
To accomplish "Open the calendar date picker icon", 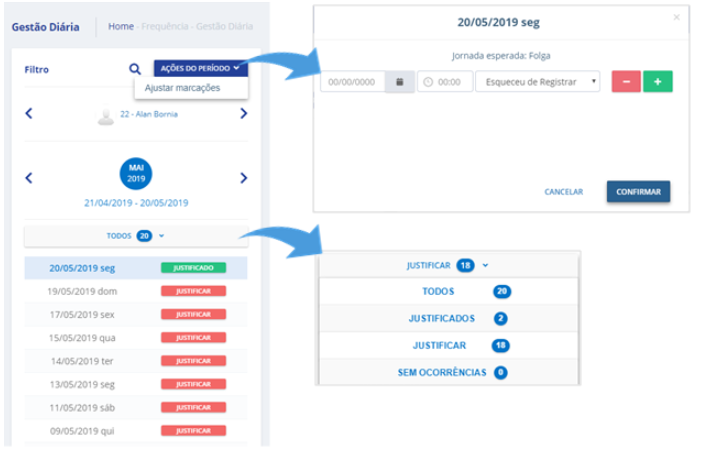I will pos(400,82).
